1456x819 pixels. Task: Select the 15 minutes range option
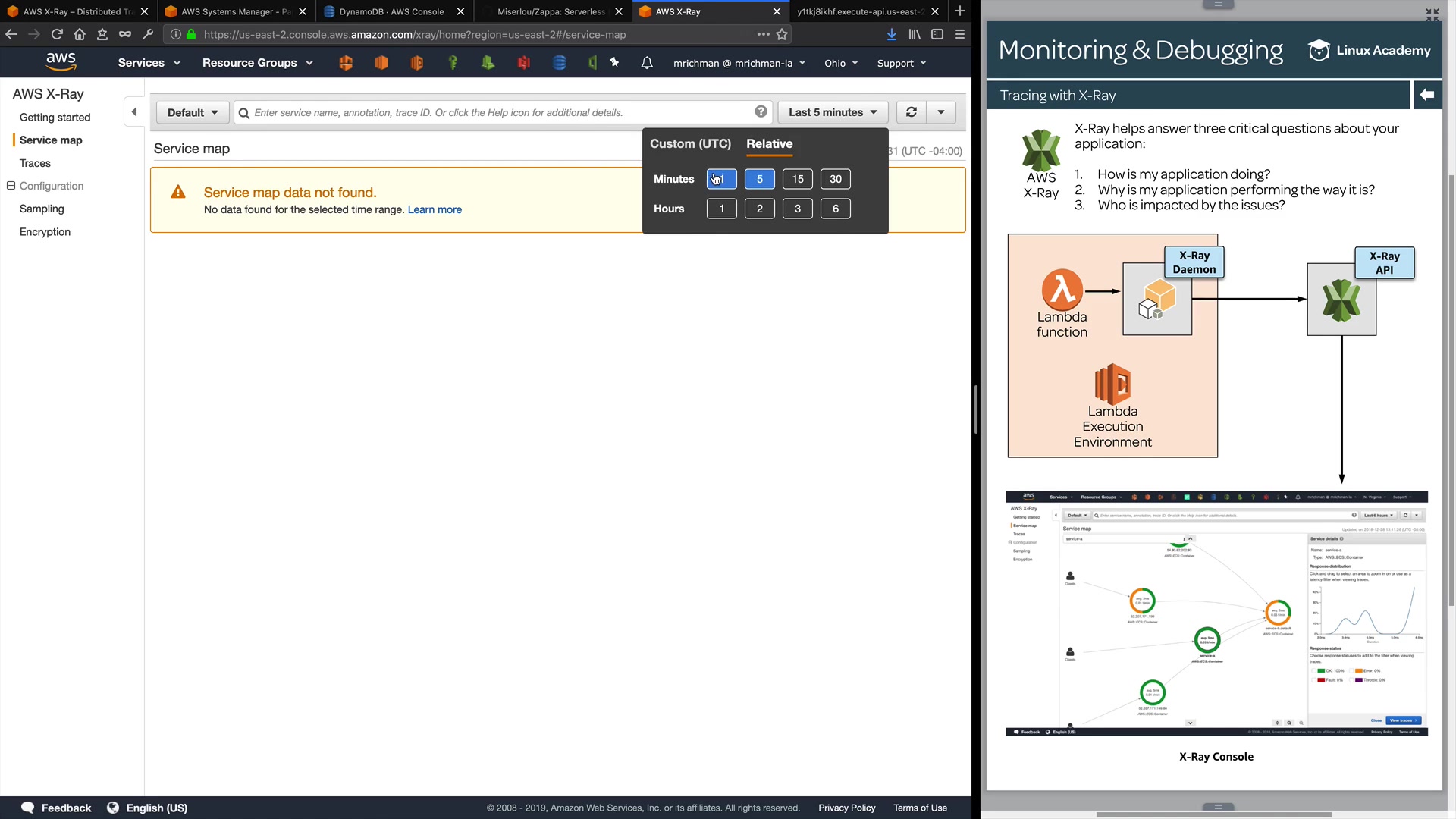coord(797,179)
